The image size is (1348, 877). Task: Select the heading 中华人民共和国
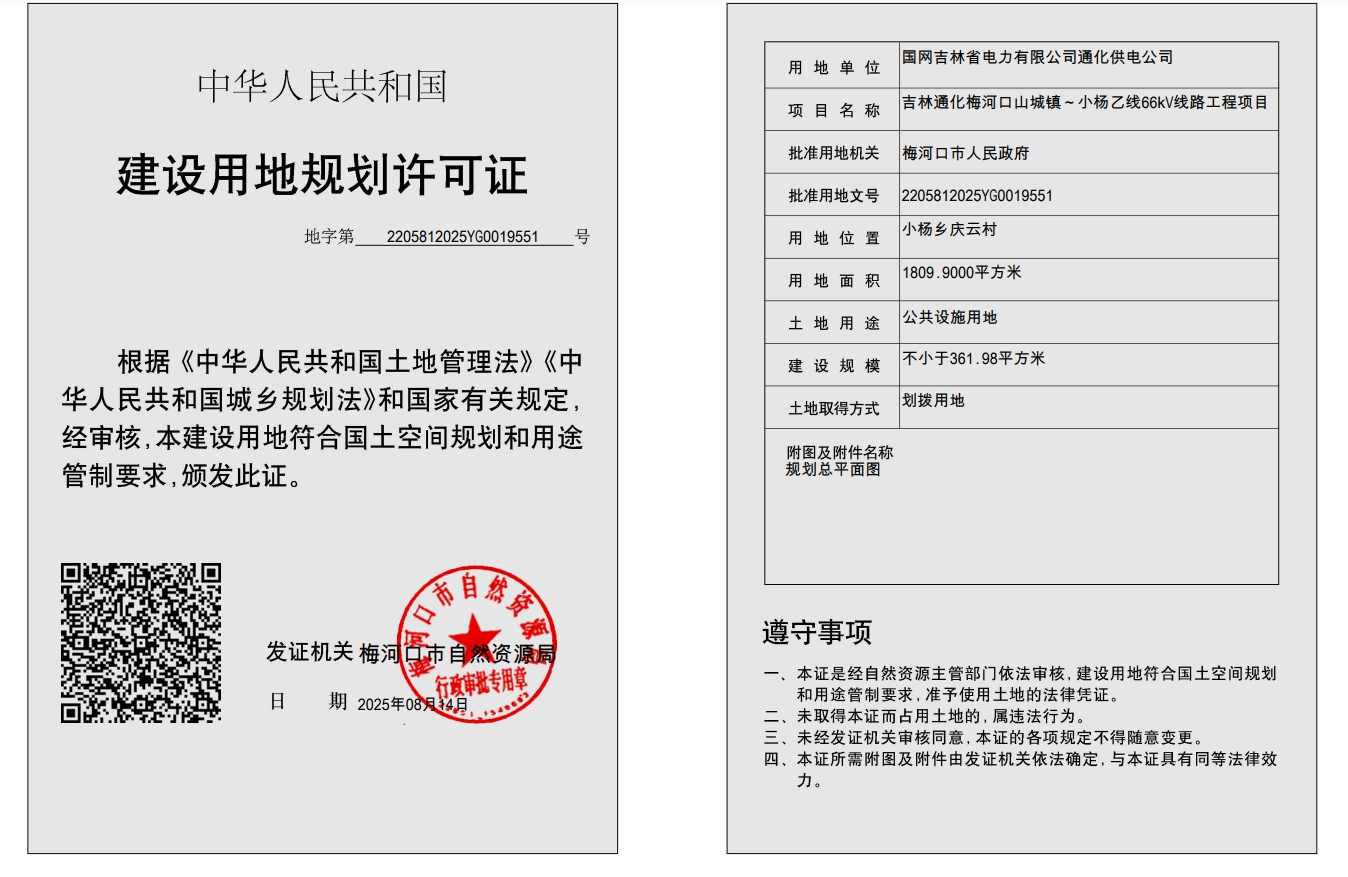(322, 87)
